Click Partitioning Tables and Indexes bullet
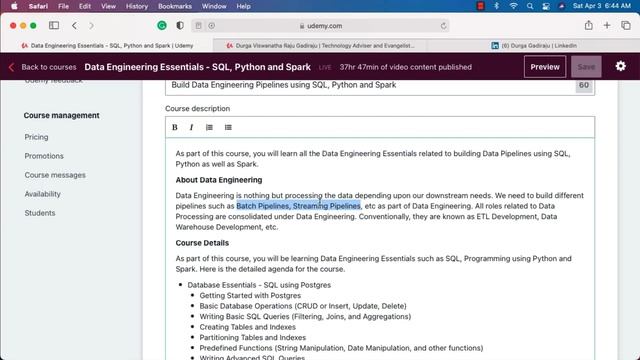 253,338
